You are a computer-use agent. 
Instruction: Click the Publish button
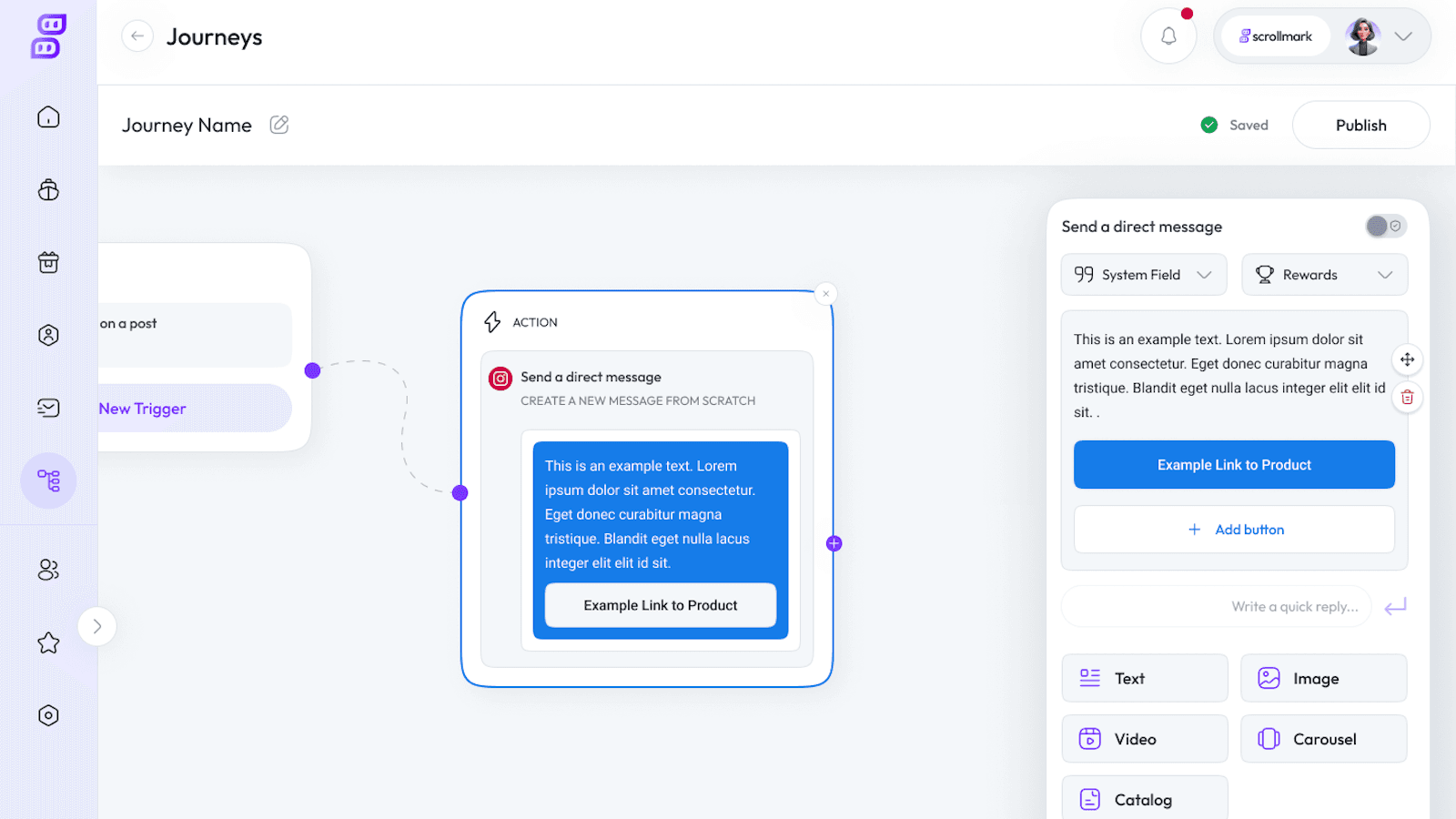tap(1360, 126)
